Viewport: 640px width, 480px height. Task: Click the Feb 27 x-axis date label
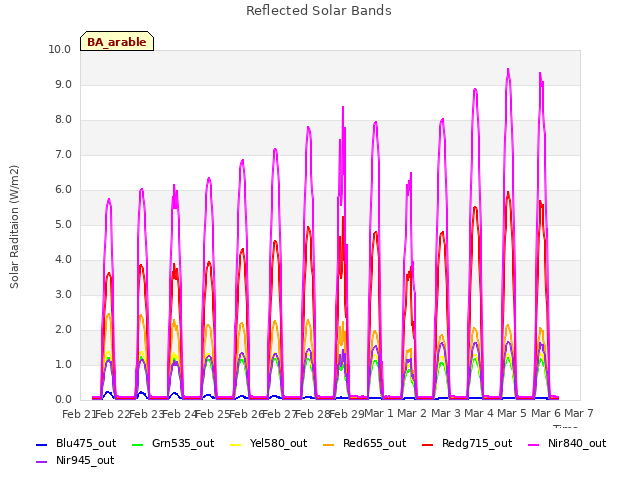click(x=279, y=414)
